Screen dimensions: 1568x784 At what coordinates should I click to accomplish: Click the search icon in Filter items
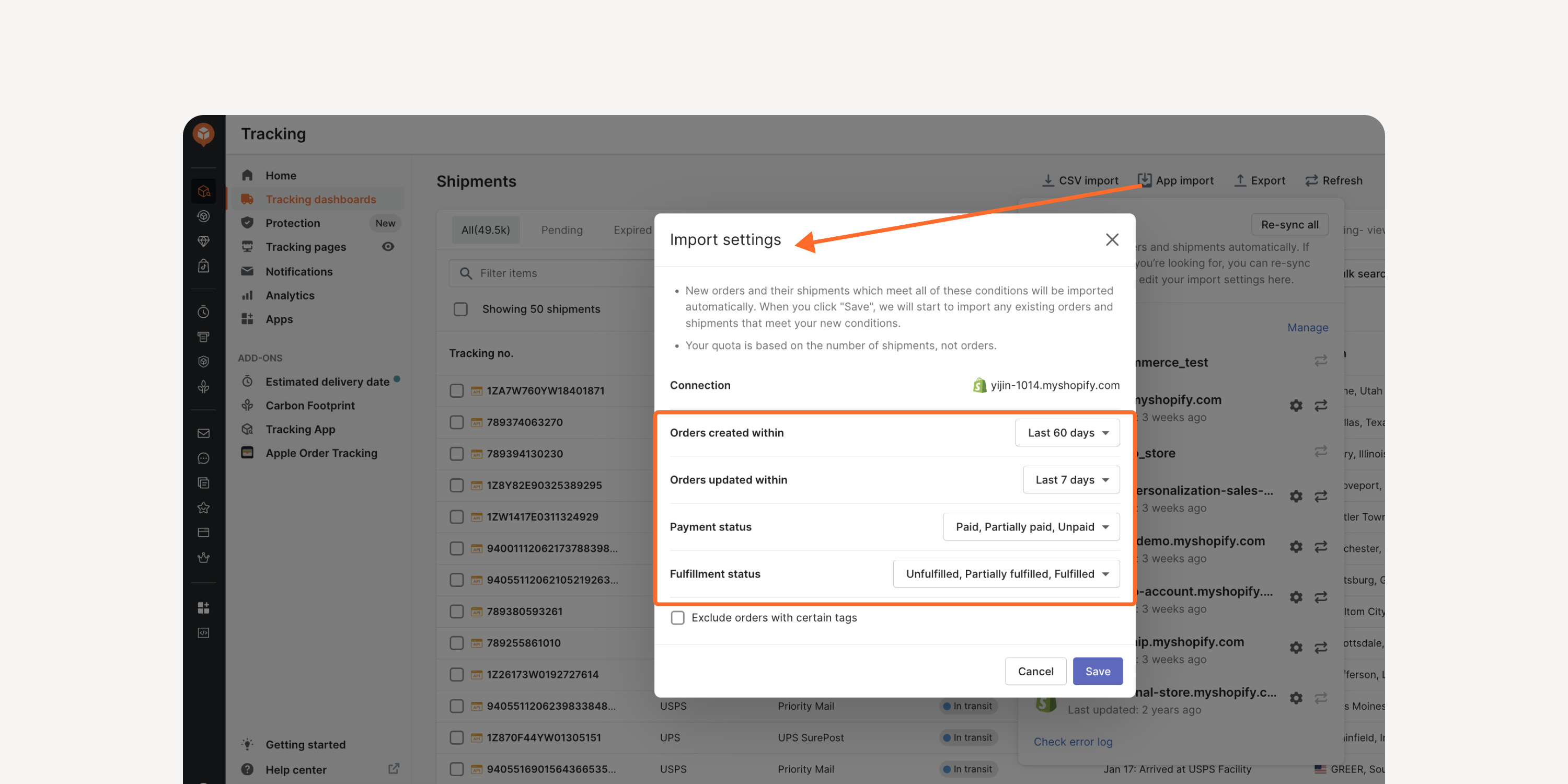click(x=466, y=273)
